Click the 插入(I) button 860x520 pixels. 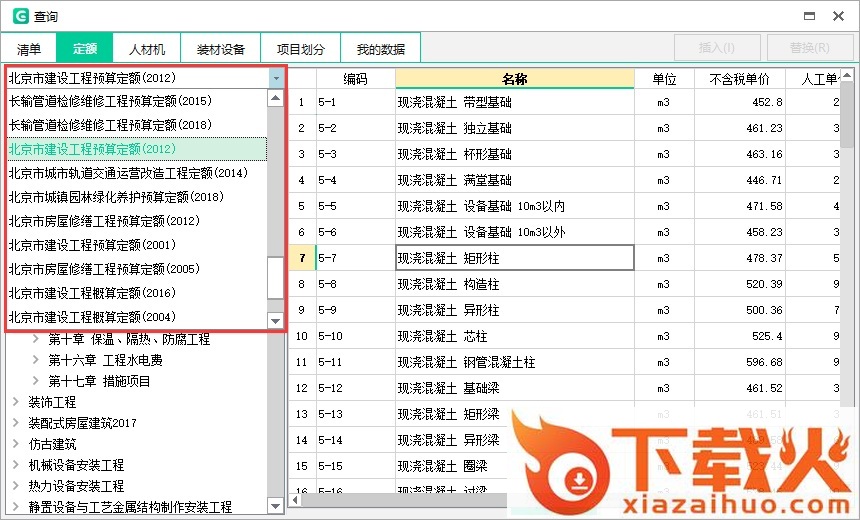717,48
